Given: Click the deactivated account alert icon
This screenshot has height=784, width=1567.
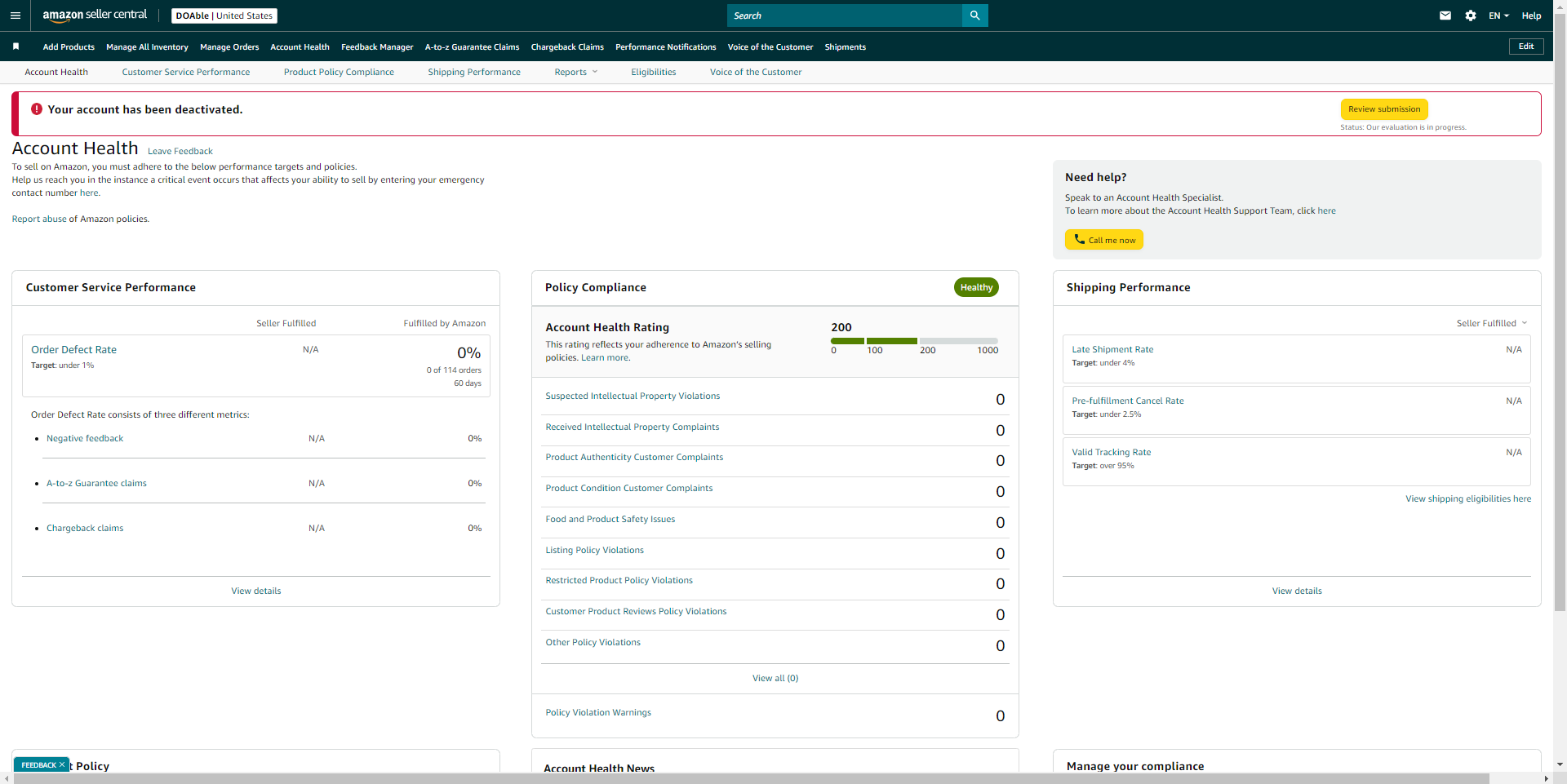Looking at the screenshot, I should point(36,109).
